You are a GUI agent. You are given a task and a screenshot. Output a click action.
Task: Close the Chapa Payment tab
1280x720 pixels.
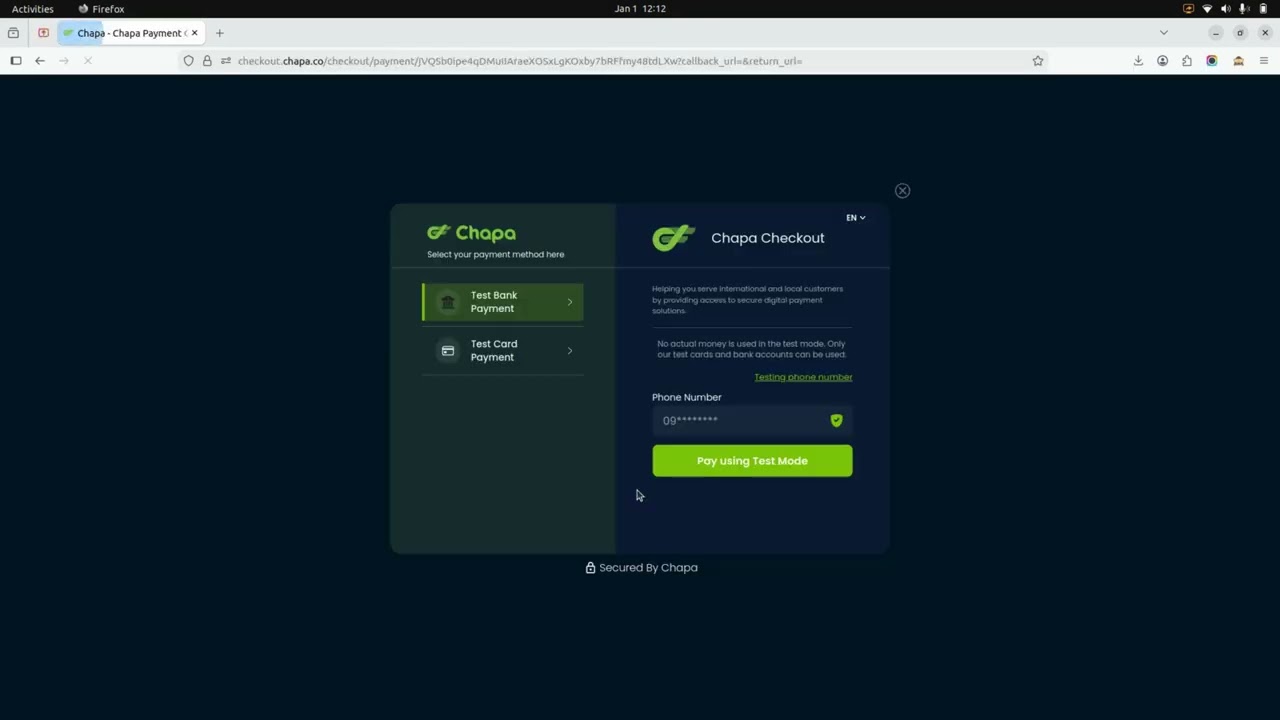click(x=195, y=33)
